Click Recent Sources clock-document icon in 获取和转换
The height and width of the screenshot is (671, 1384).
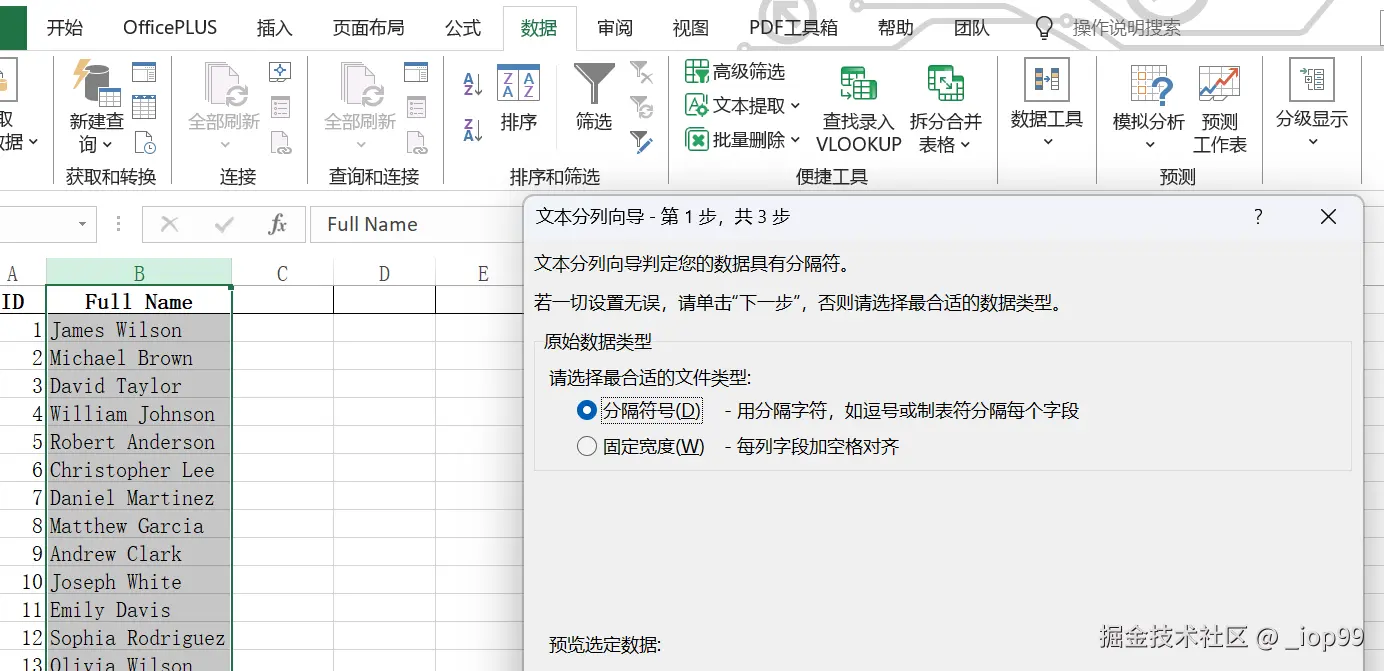click(144, 142)
